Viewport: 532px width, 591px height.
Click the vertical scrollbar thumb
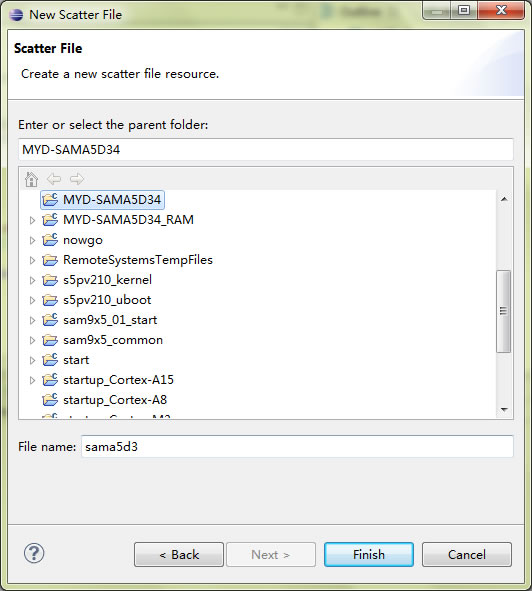tap(503, 311)
